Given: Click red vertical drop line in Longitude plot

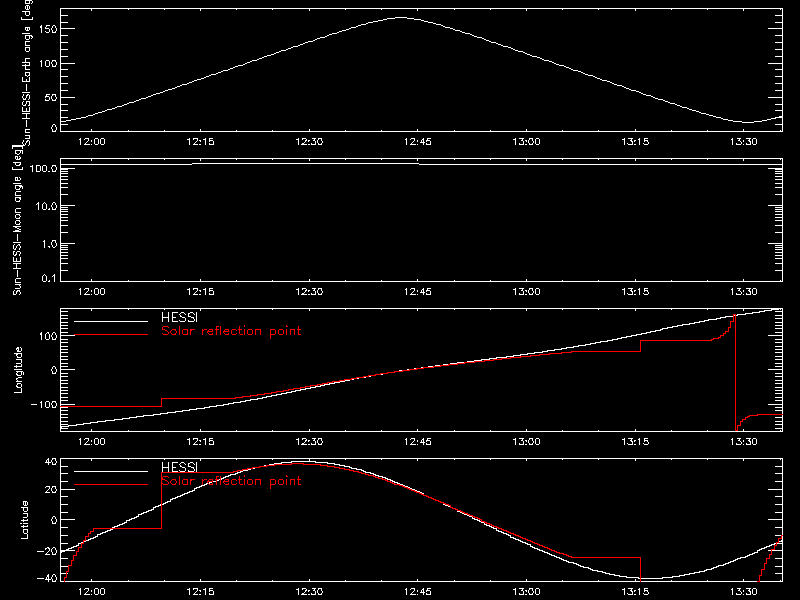Looking at the screenshot, I should (x=735, y=372).
